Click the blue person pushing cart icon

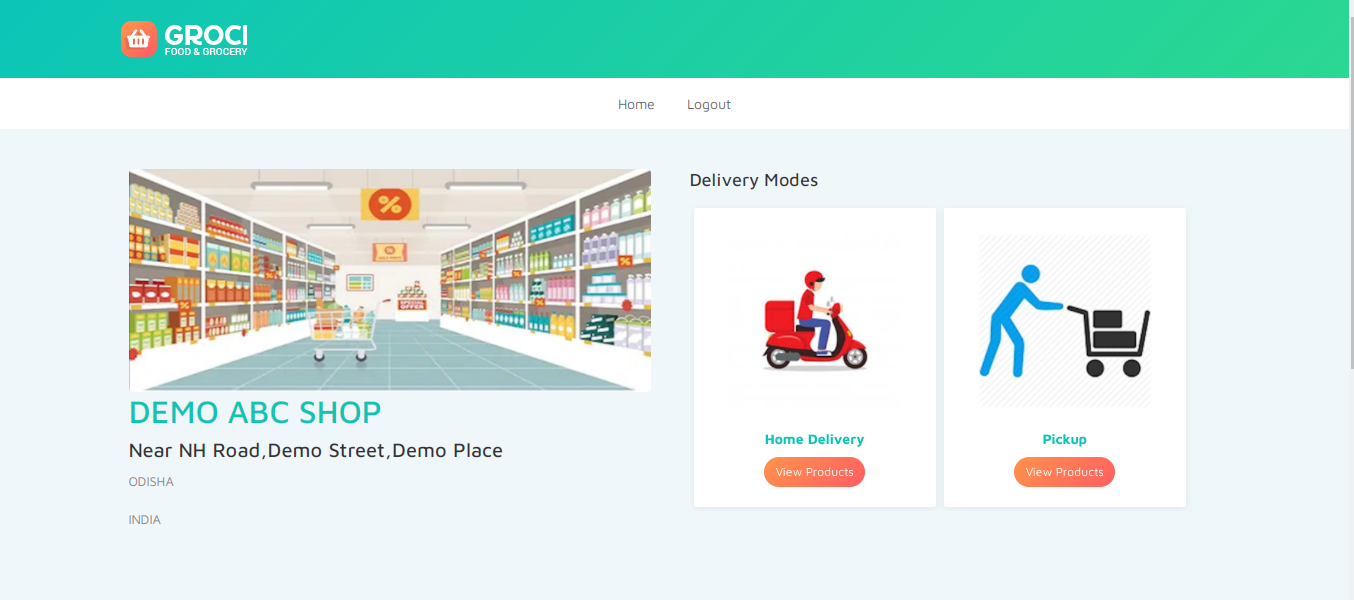pyautogui.click(x=1064, y=321)
